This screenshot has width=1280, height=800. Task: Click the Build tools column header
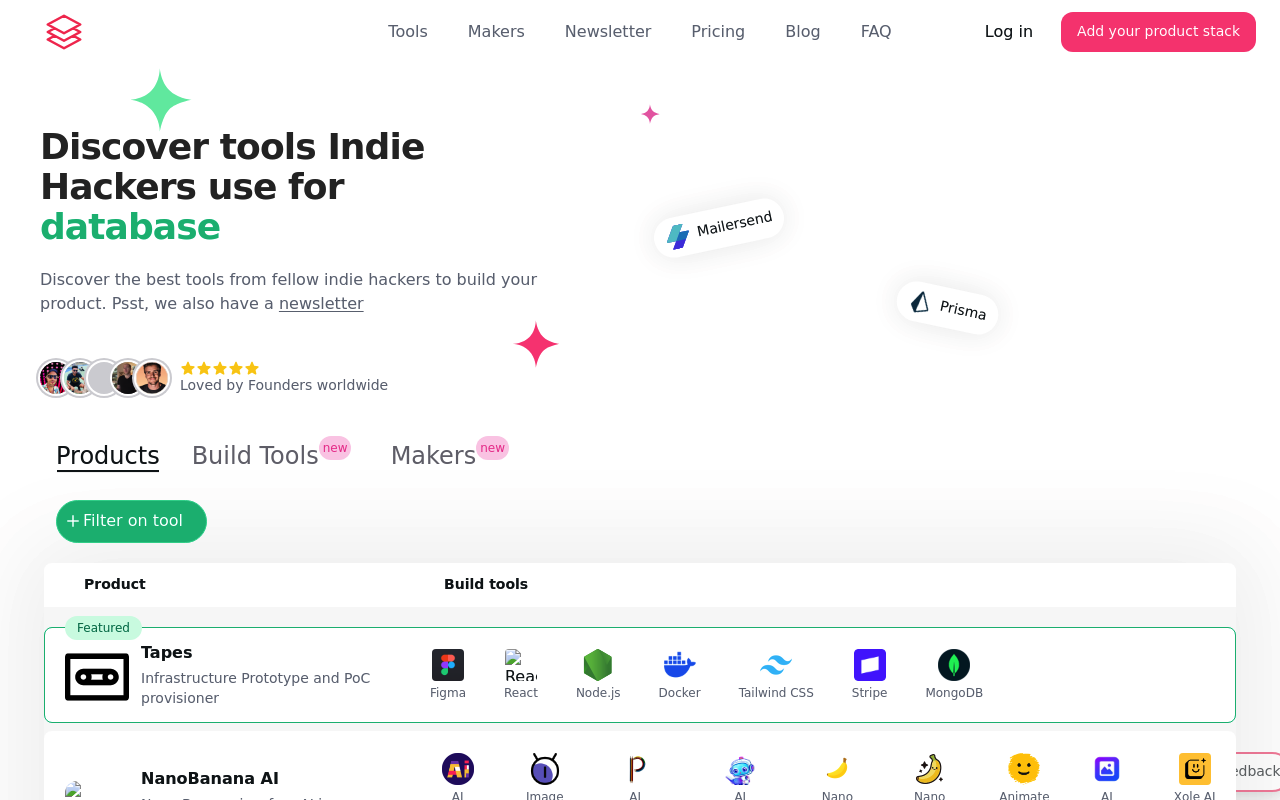point(486,584)
